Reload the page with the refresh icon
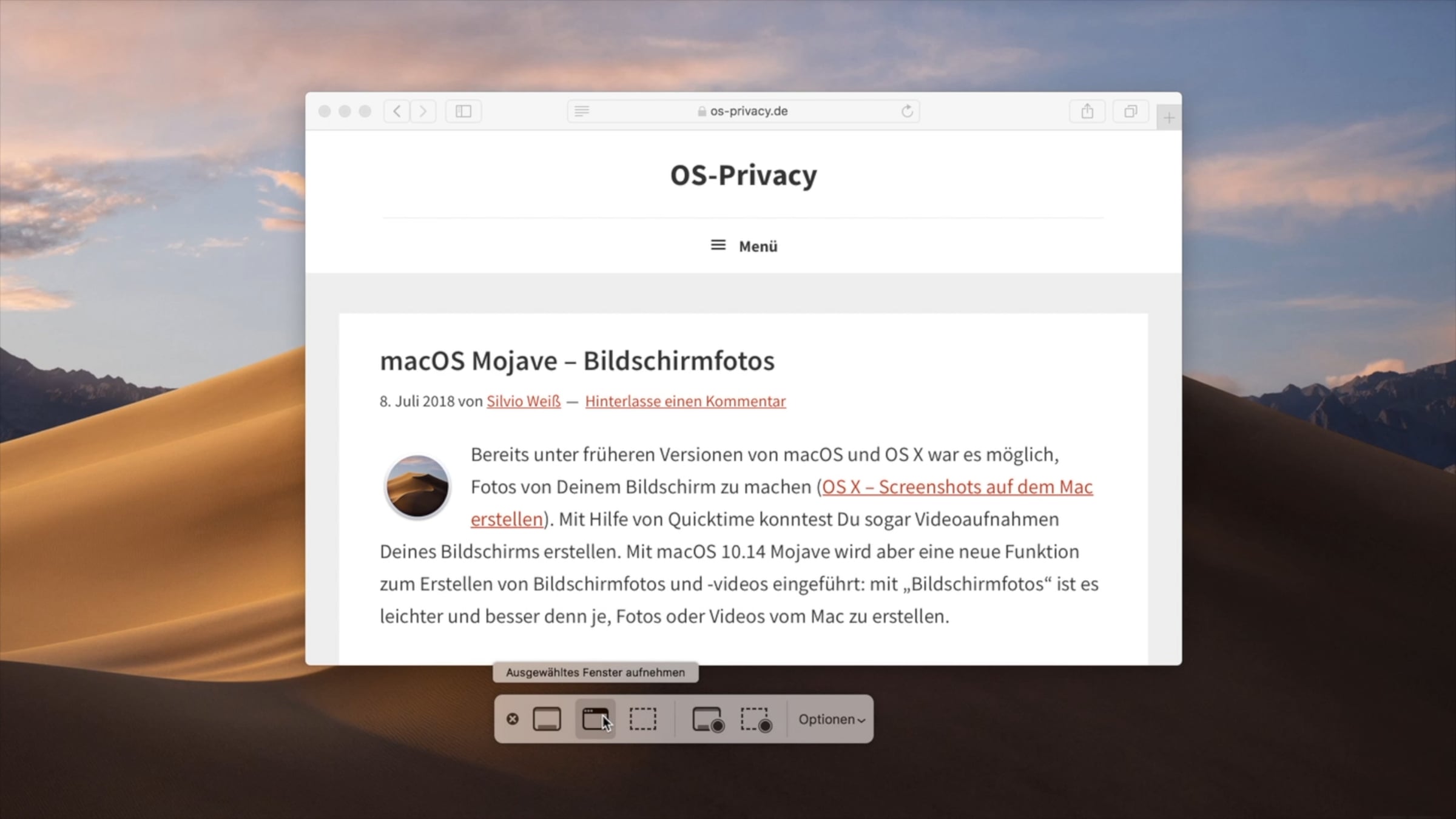This screenshot has height=819, width=1456. pos(907,111)
